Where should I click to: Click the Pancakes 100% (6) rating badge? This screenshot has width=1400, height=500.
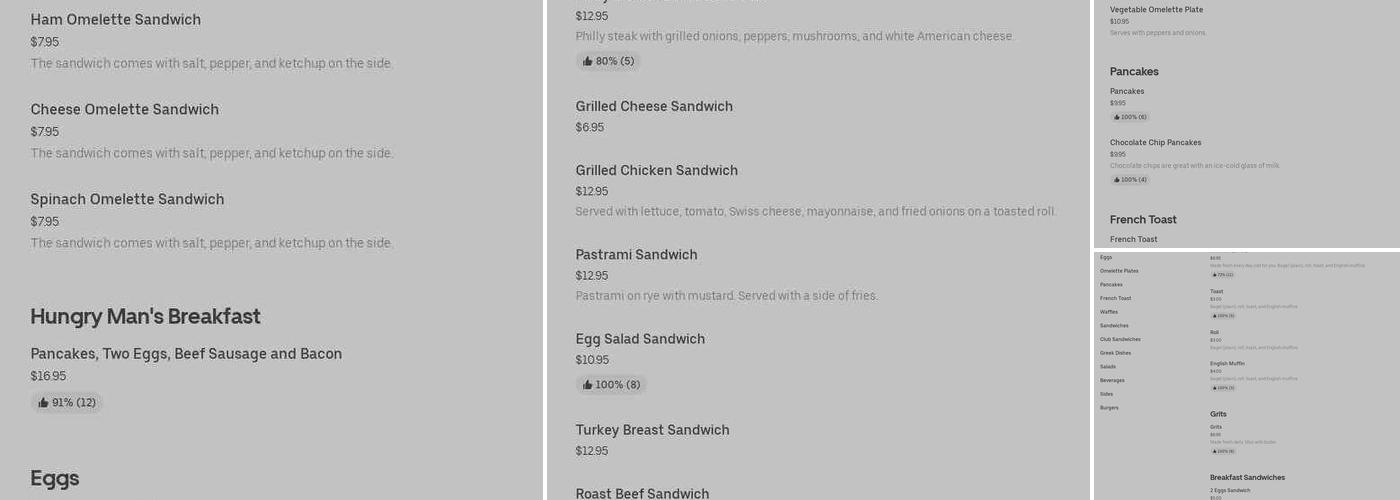(1129, 117)
